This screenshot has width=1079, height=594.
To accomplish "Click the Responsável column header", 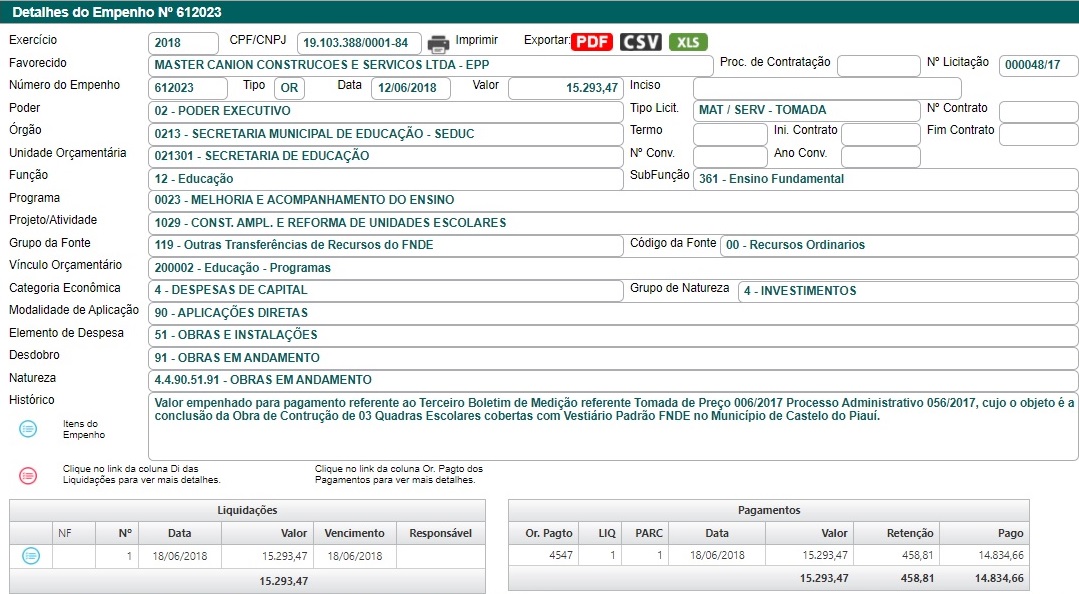I will 440,533.
